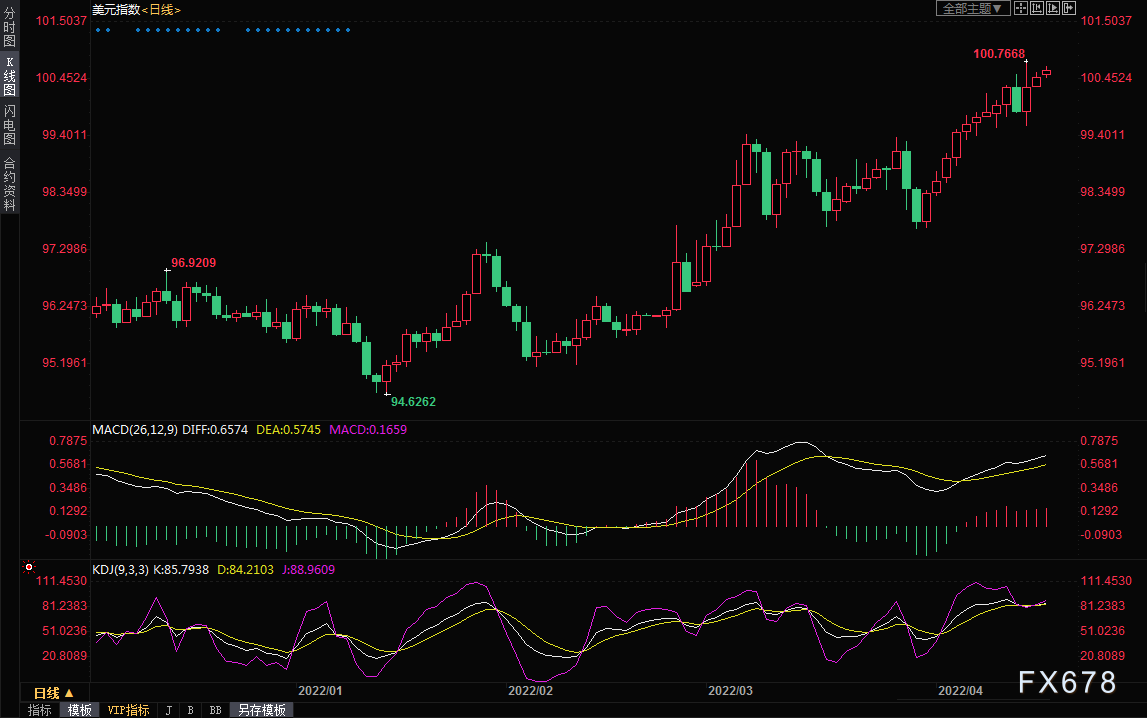1147x718 pixels.
Task: Click the MACD(26,12,9) indicator label
Action: [x=135, y=429]
